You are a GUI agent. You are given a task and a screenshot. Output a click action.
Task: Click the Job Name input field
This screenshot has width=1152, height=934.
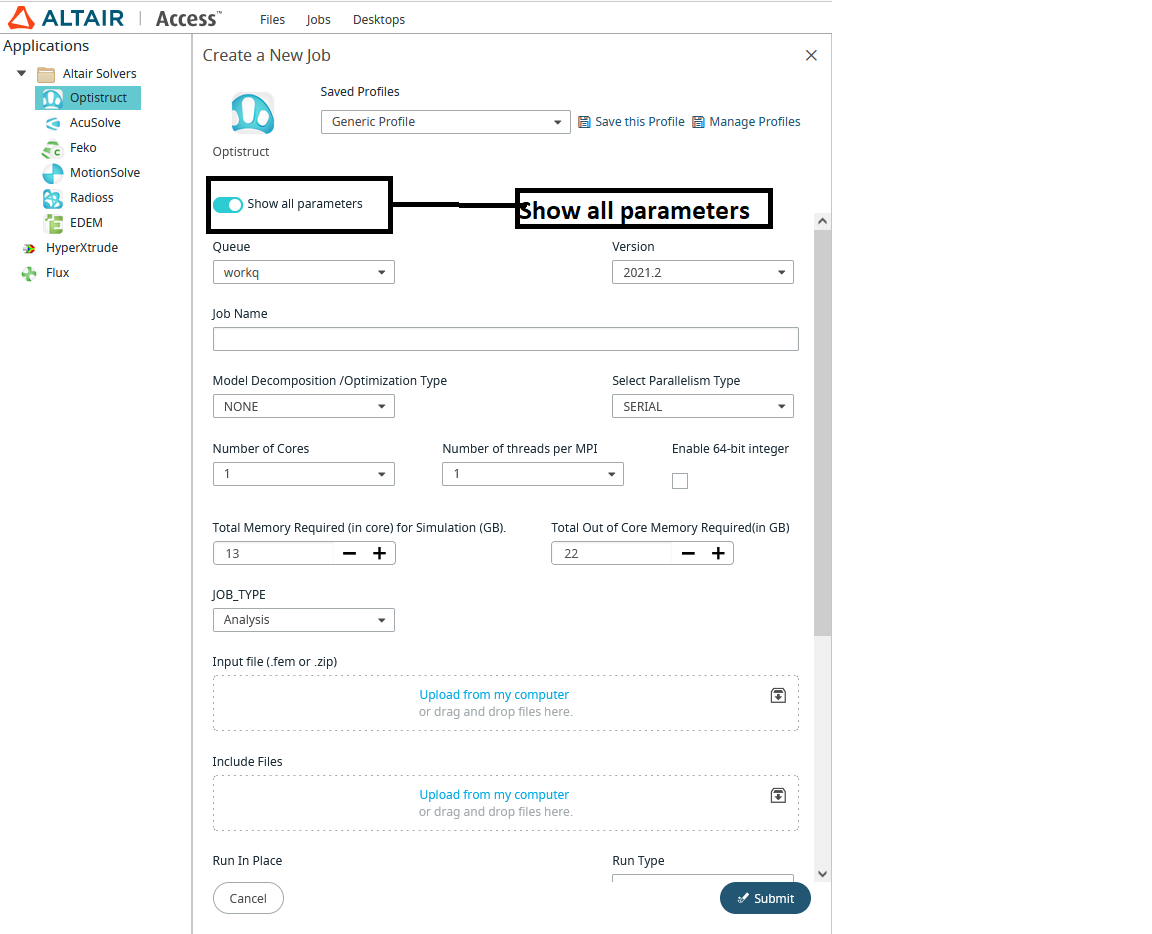505,339
